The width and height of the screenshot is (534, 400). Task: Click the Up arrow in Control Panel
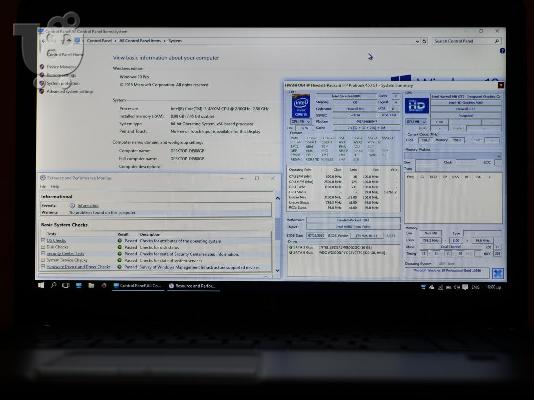[x=68, y=41]
